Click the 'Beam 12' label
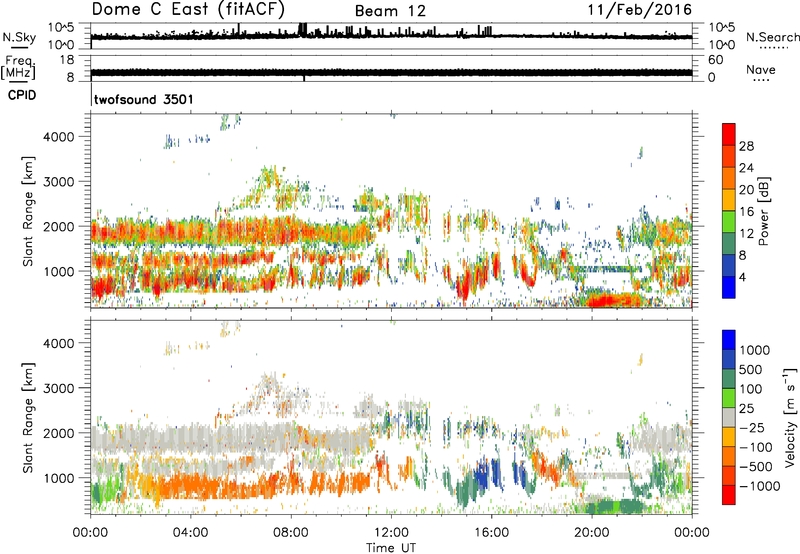This screenshot has height=554, width=800. [x=390, y=11]
